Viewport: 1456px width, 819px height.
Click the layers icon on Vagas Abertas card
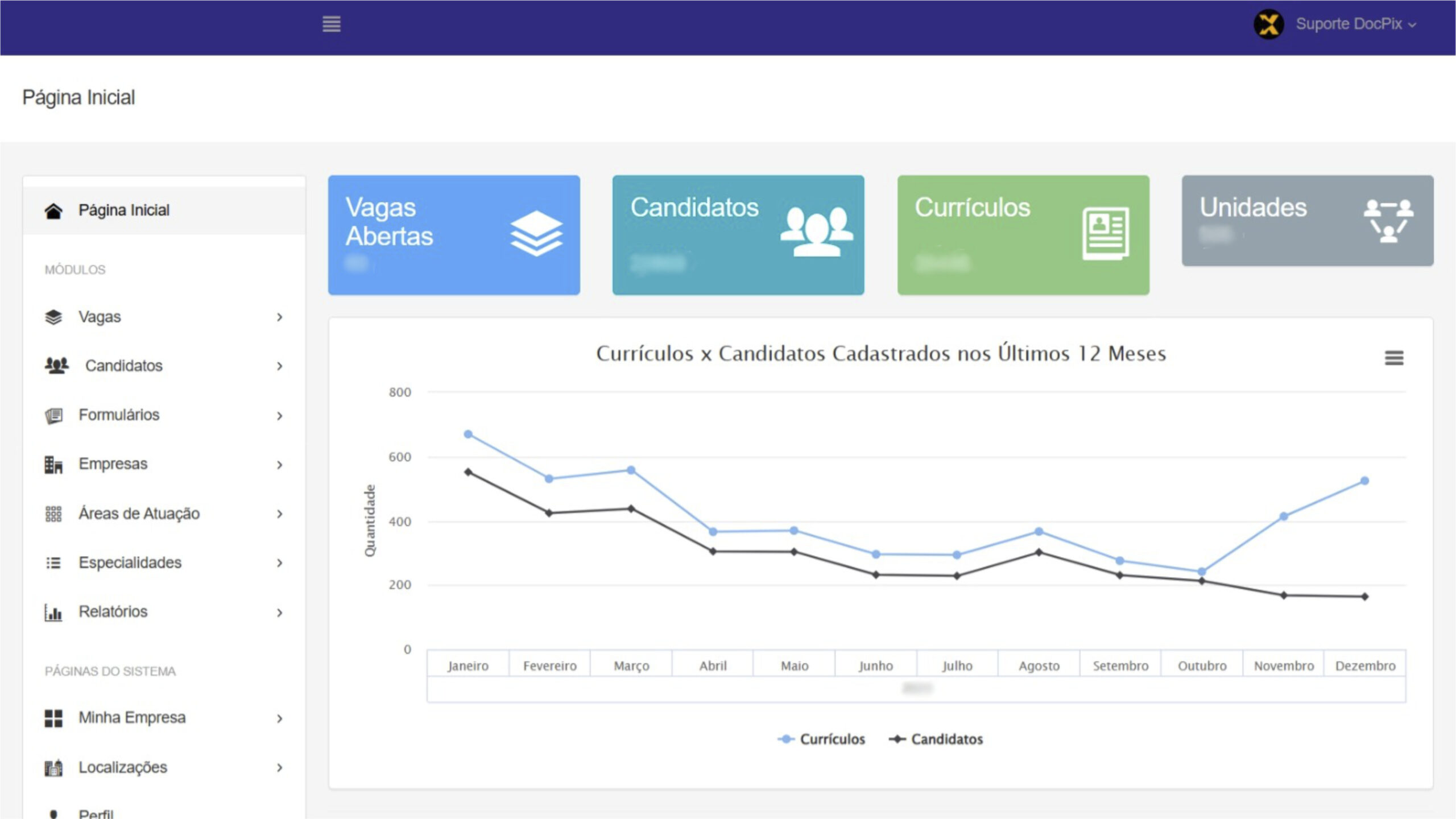pyautogui.click(x=536, y=234)
